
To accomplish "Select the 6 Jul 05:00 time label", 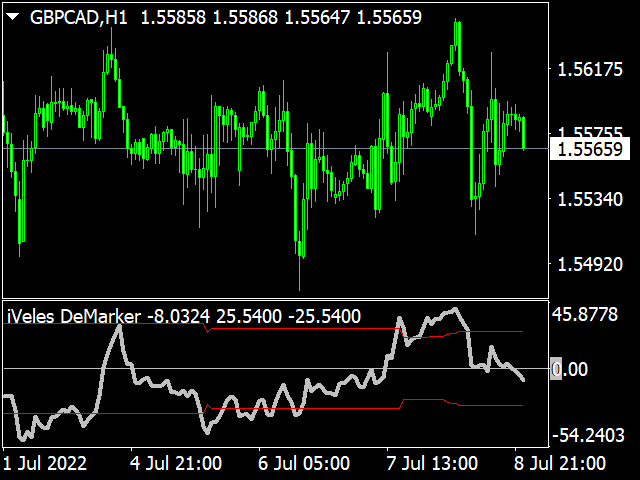I will coord(304,464).
